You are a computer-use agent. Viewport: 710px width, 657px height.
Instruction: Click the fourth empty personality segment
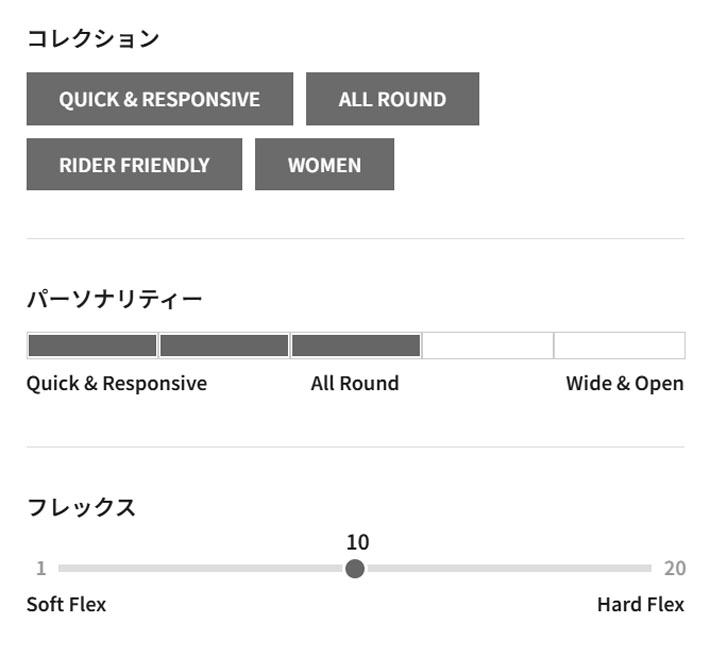tap(488, 346)
